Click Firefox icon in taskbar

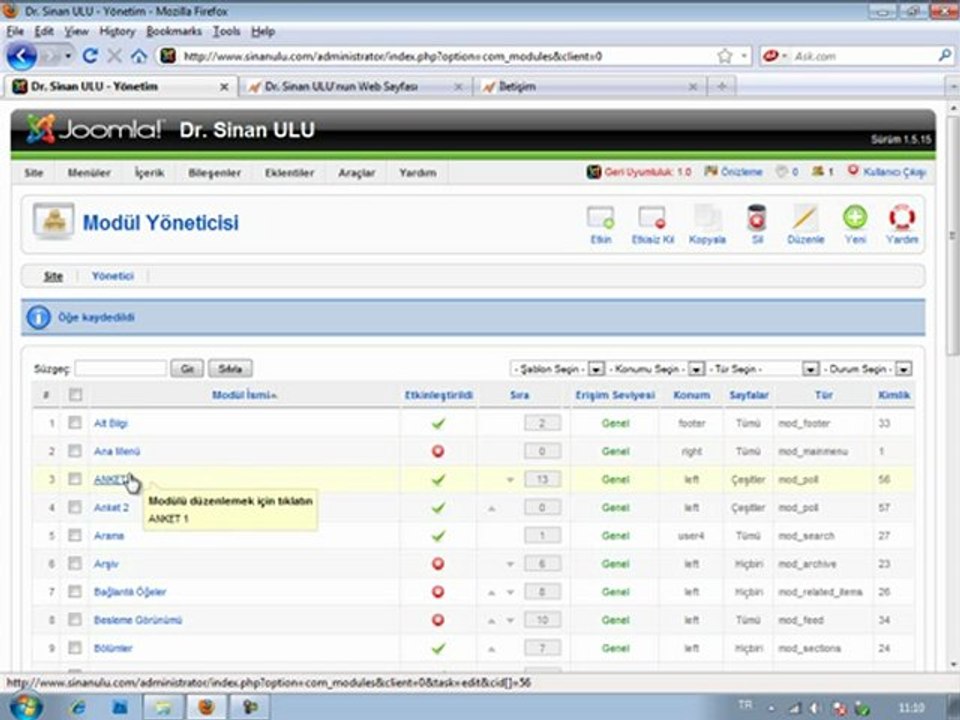pos(207,707)
